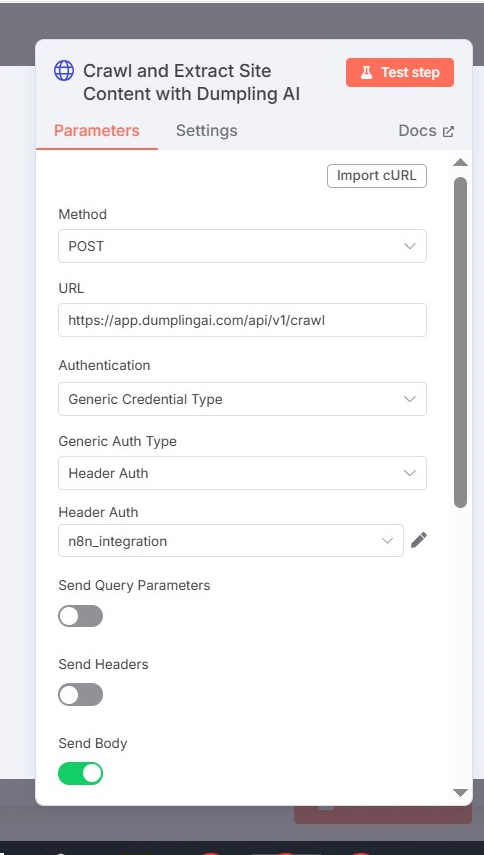Open the Method dropdown showing POST

[243, 246]
